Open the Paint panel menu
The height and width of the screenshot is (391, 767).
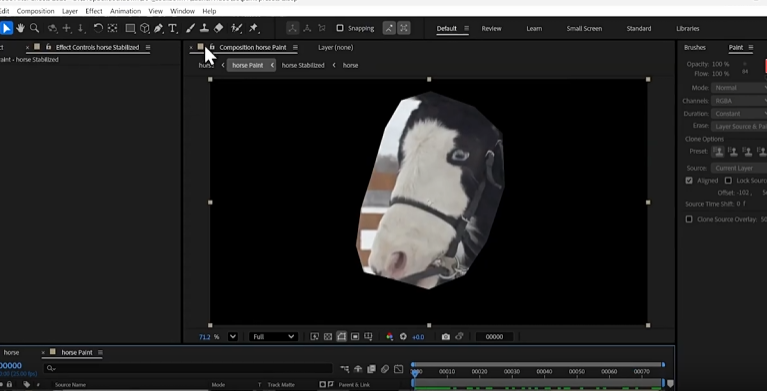[750, 47]
